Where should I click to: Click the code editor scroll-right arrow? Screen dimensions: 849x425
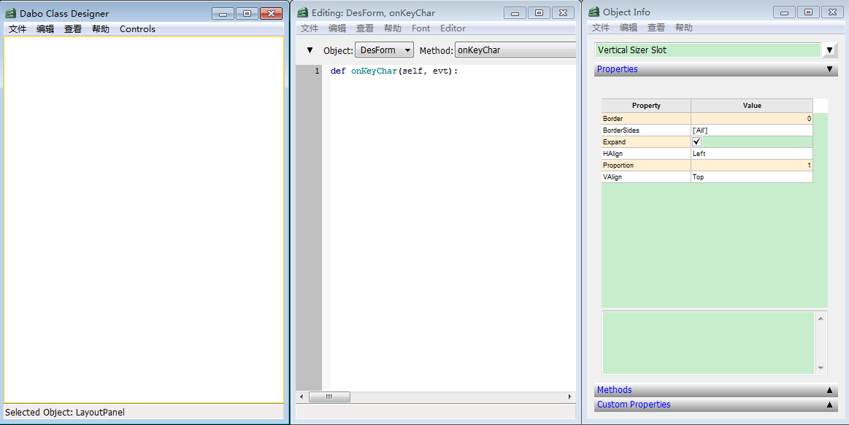570,397
